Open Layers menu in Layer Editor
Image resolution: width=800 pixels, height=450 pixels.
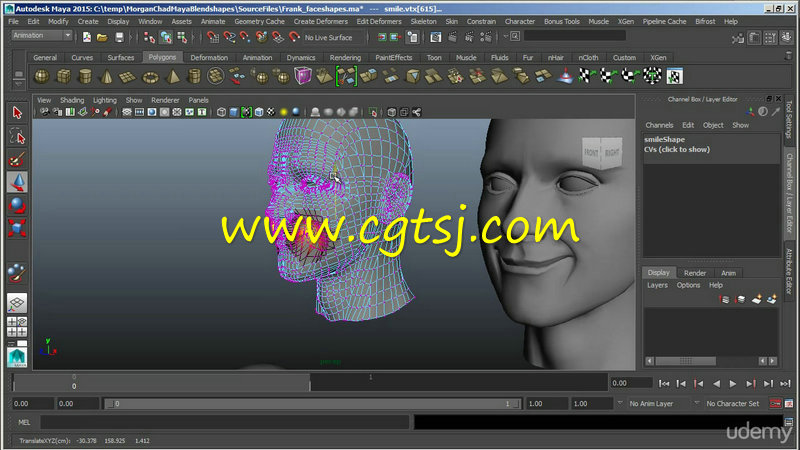point(657,285)
